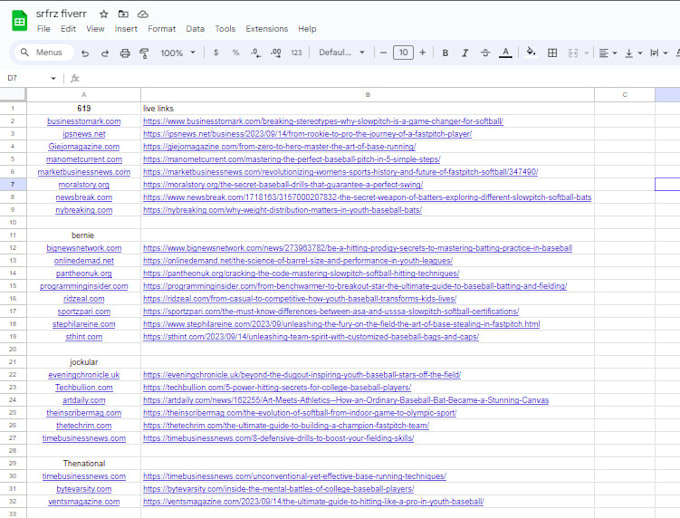Format as percent icon
680x518 pixels.
click(235, 52)
